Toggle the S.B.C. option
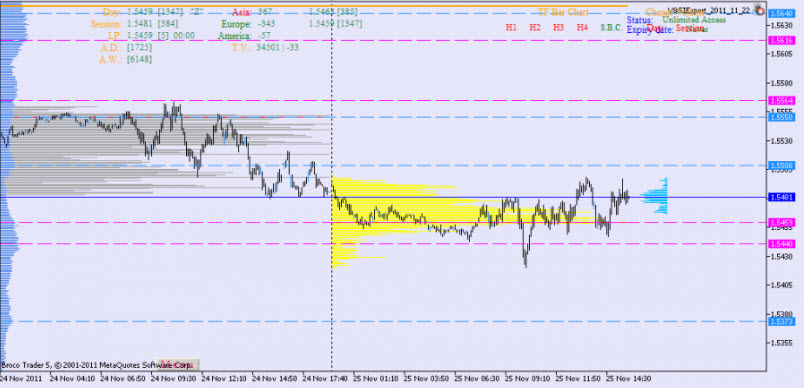The width and height of the screenshot is (804, 389). point(611,28)
